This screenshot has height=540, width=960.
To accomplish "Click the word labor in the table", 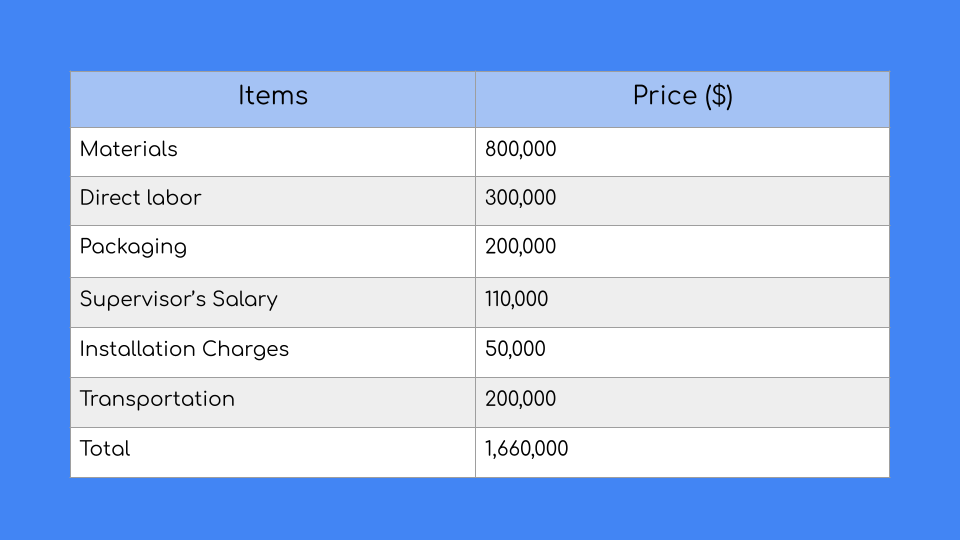I will click(173, 198).
